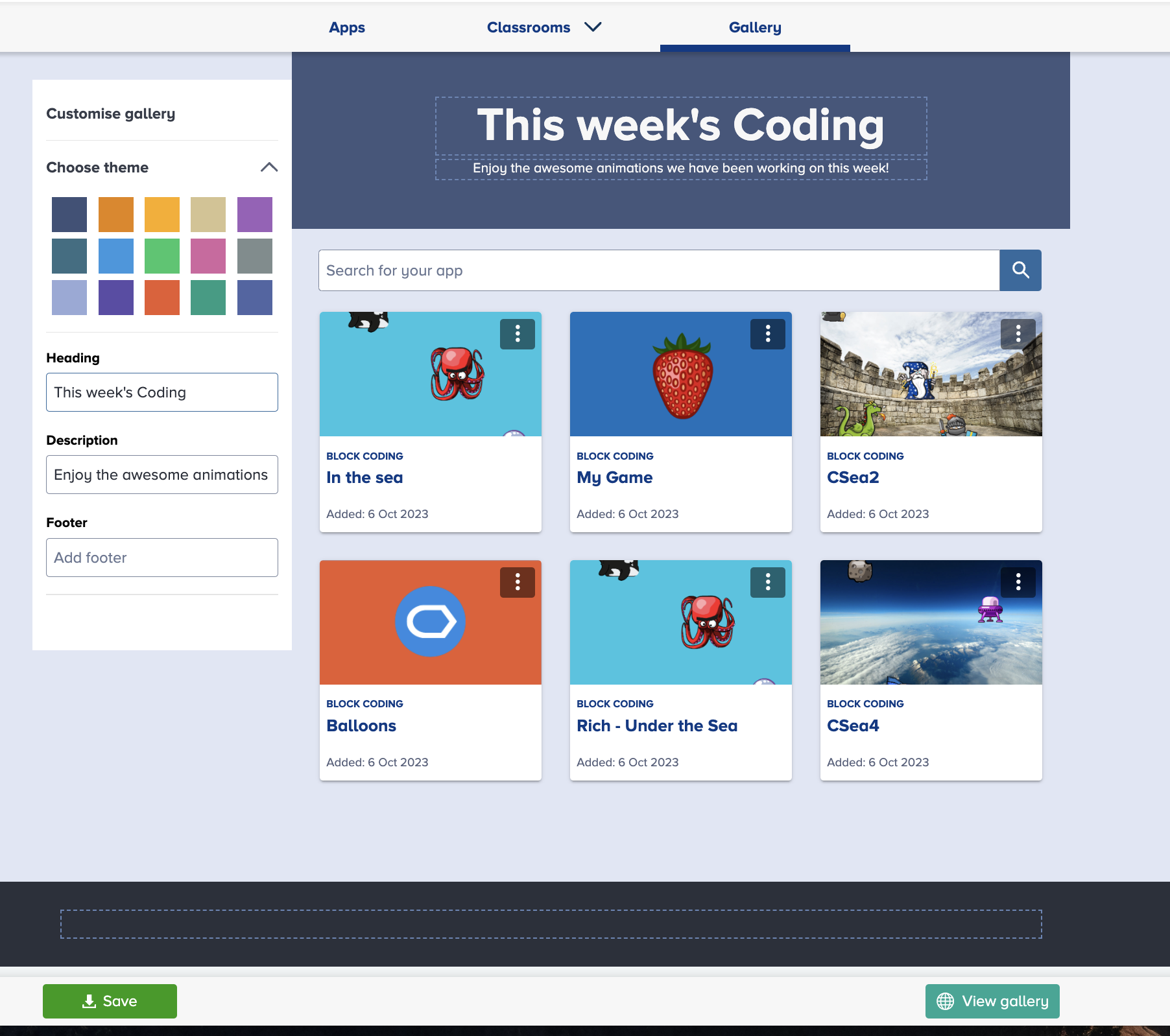The image size is (1170, 1036).
Task: Open three-dot menu on CSea2 card
Action: (x=1018, y=334)
